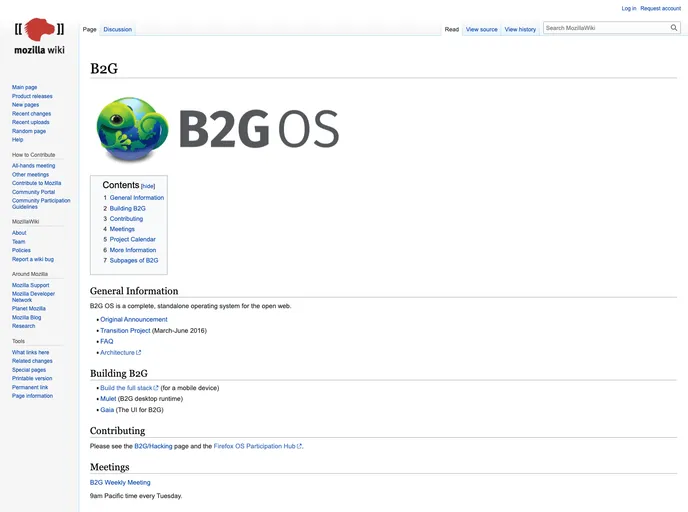688x512 pixels.
Task: Jump to Subpages of B2G in Contents
Action: [x=134, y=260]
